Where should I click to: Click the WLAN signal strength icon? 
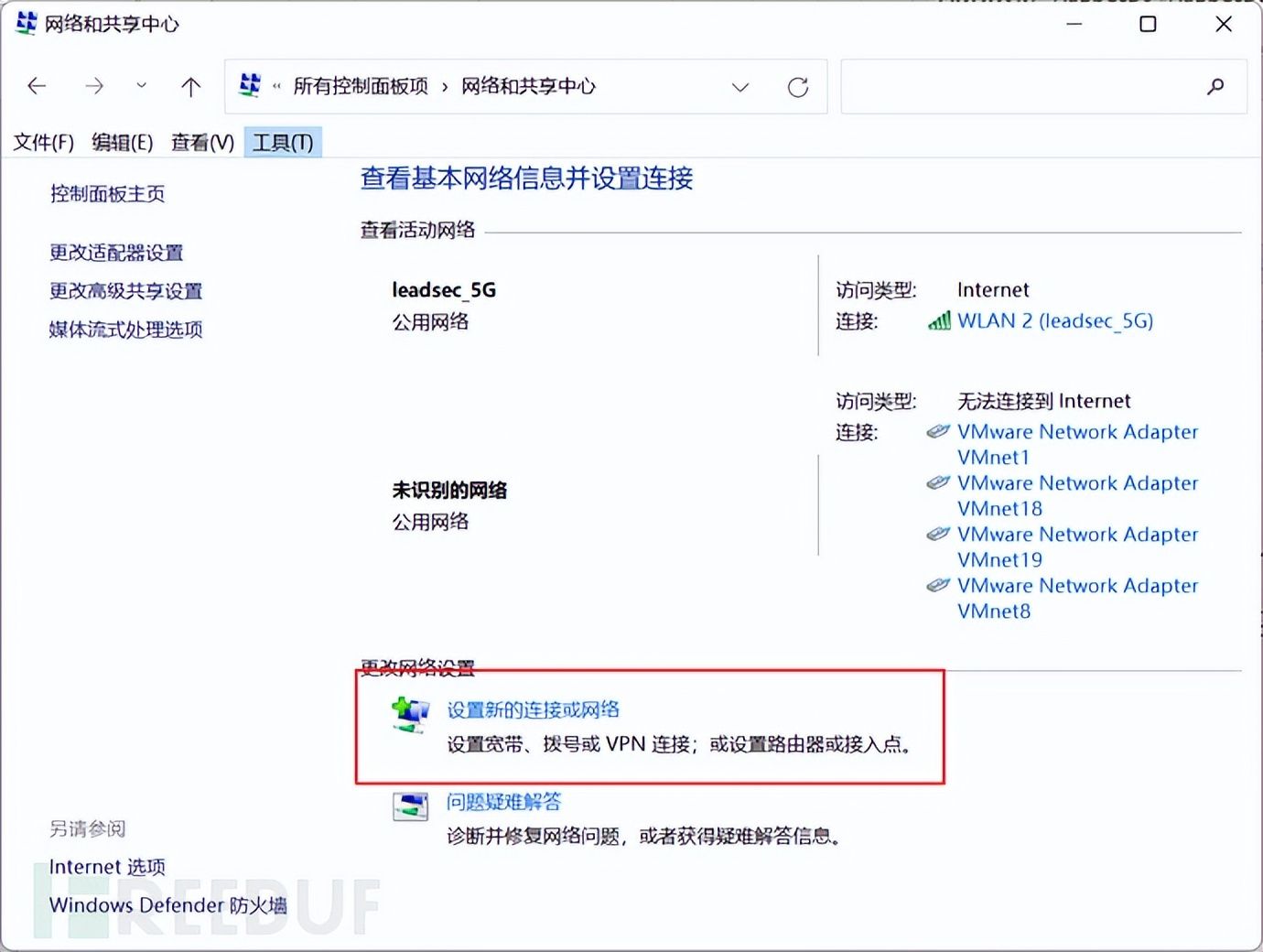[939, 320]
